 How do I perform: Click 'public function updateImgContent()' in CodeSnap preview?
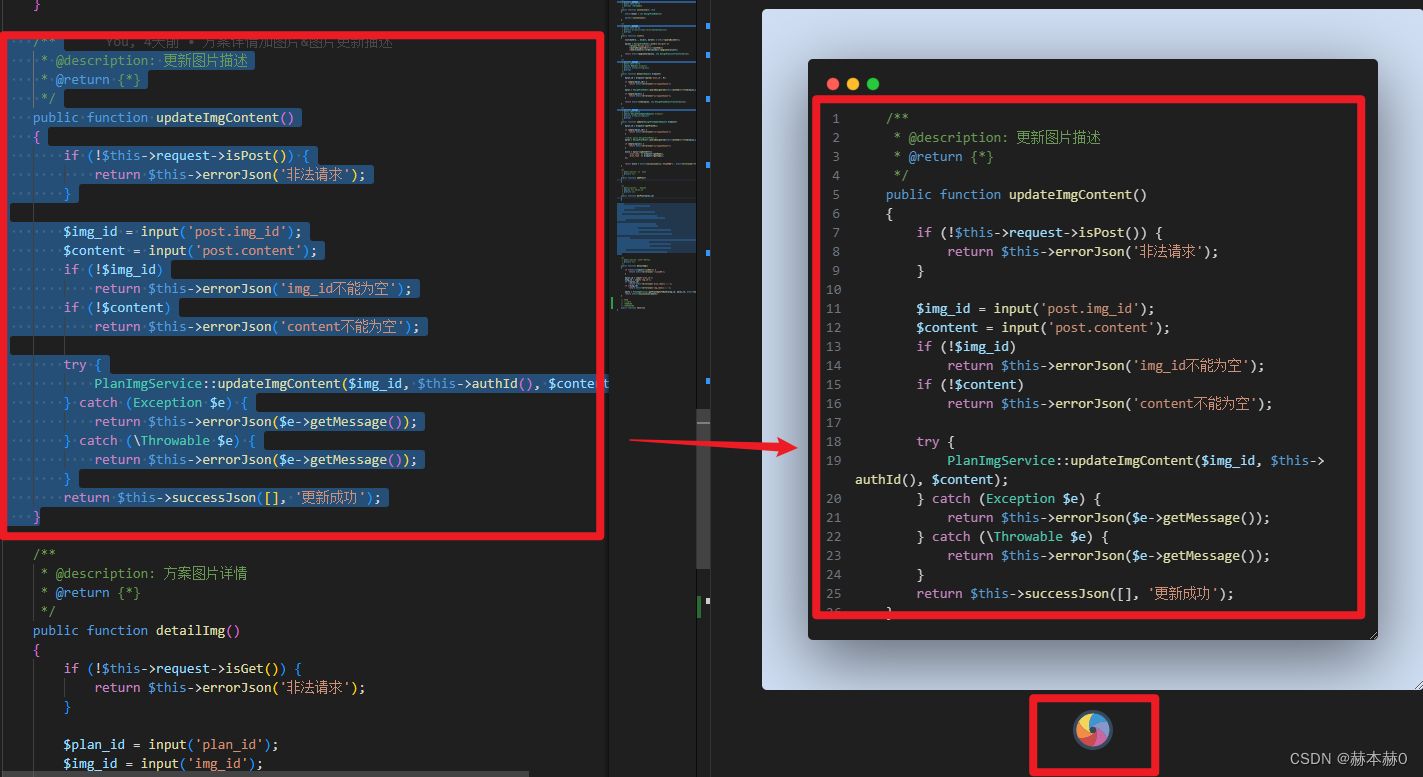coord(1016,195)
